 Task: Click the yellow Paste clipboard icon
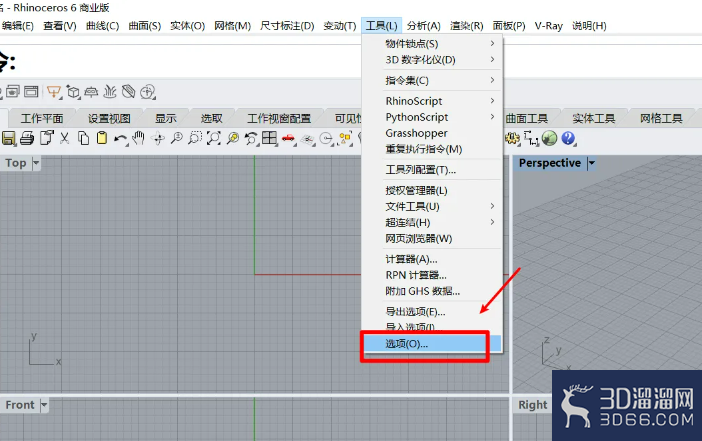point(102,138)
